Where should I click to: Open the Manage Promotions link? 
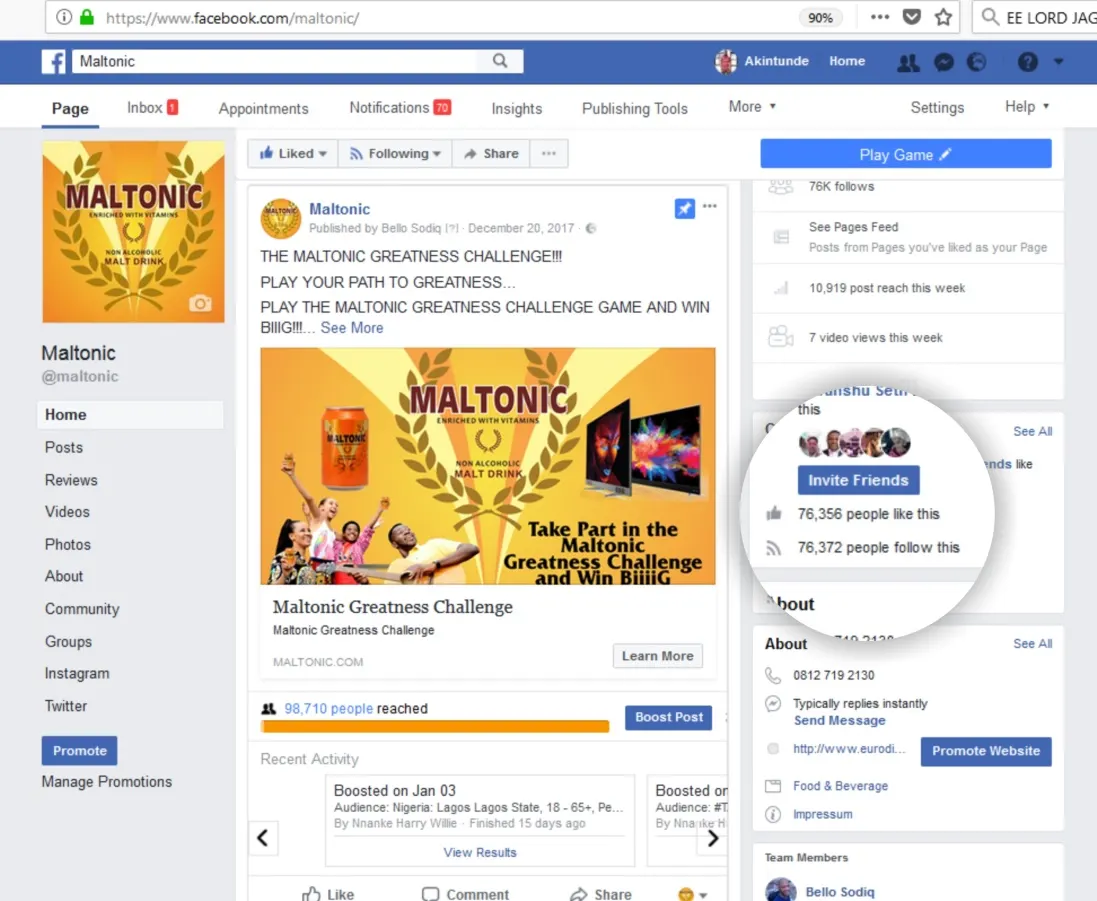pos(106,781)
